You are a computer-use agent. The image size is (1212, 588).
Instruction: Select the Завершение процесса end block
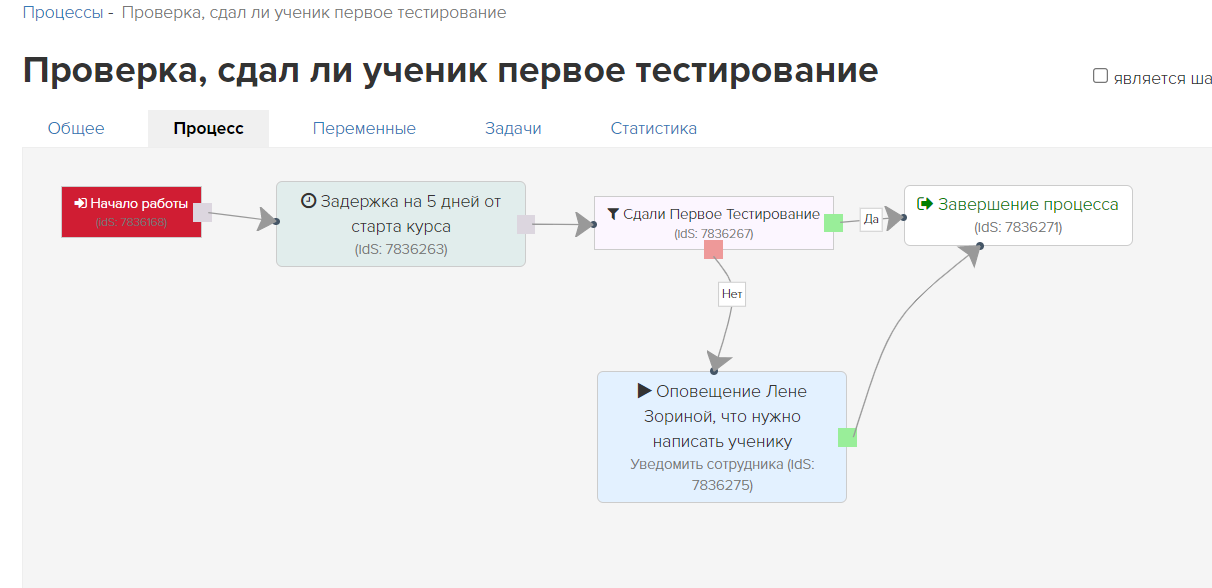tap(1018, 215)
